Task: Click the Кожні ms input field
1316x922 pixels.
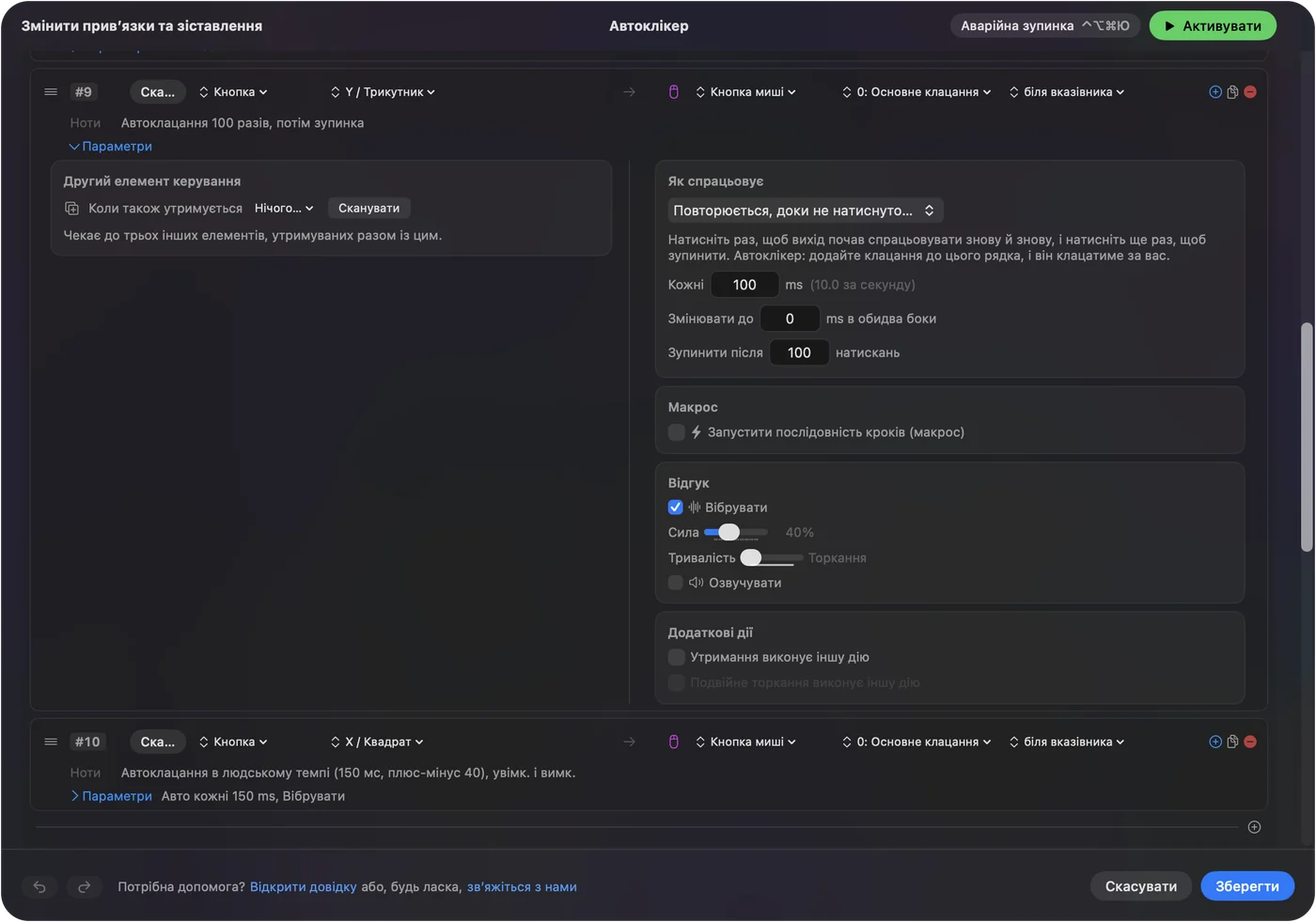Action: (744, 285)
